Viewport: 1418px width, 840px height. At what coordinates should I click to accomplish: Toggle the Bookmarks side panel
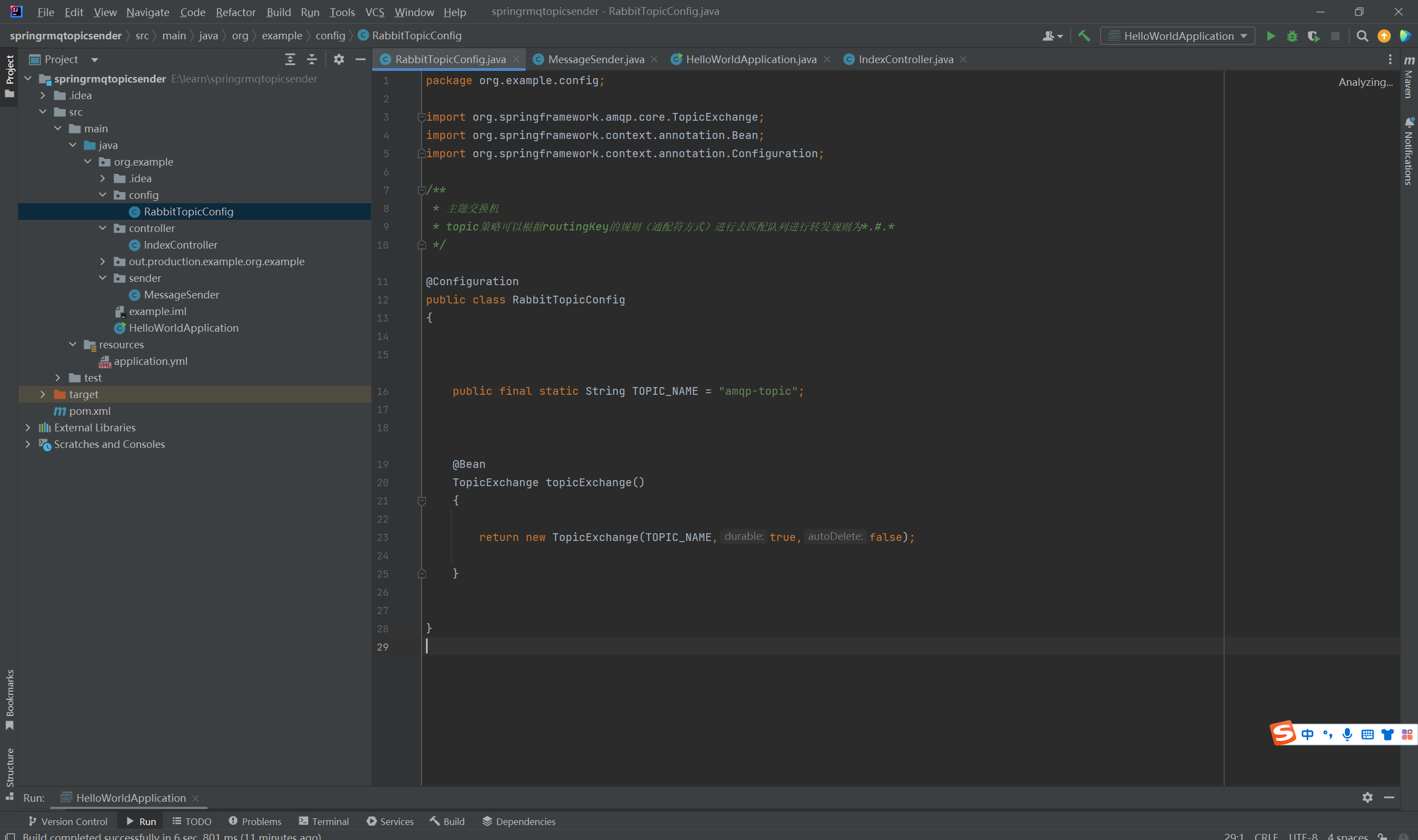click(9, 699)
